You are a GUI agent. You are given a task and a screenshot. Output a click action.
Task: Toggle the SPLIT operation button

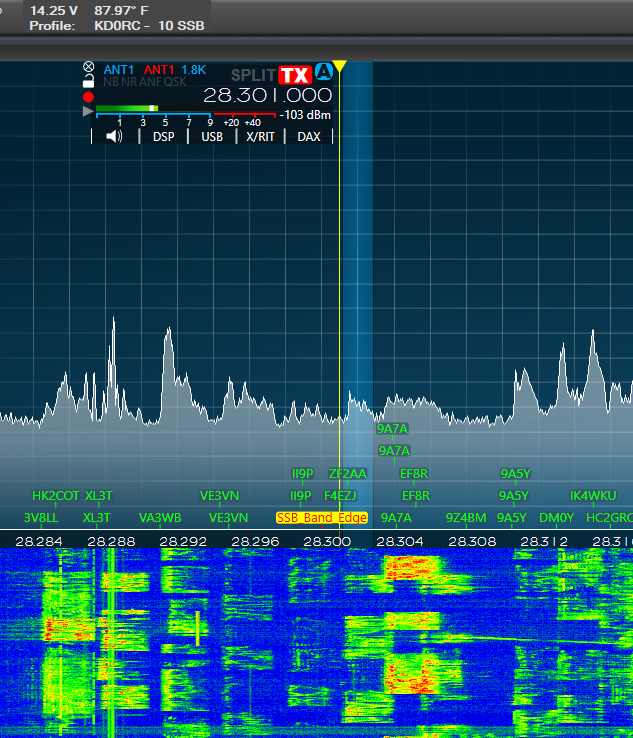[x=253, y=75]
